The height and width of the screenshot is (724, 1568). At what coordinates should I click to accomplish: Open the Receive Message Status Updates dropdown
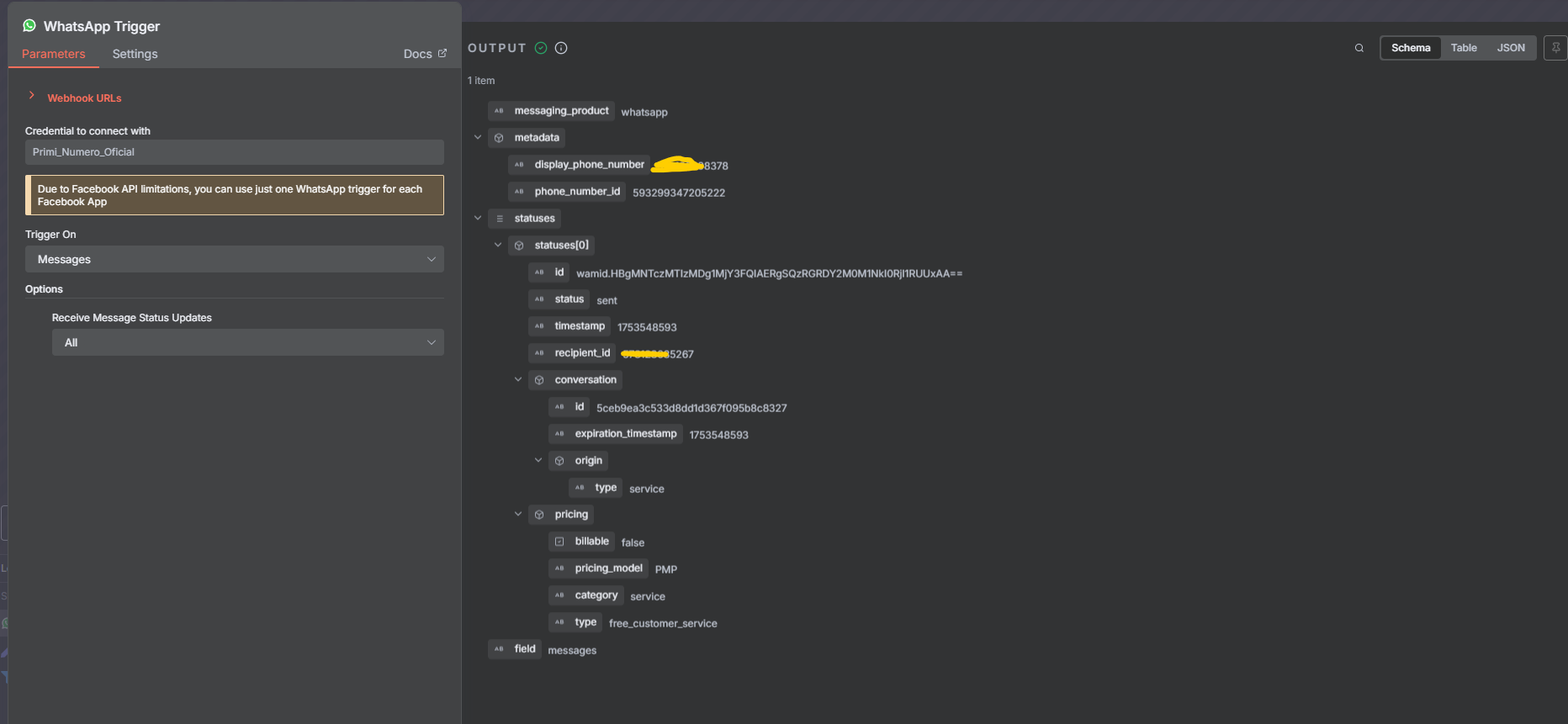coord(248,342)
